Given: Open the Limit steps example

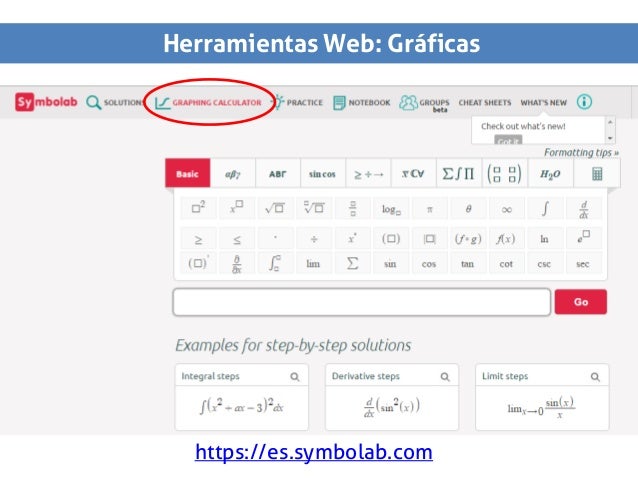Looking at the screenshot, I should (x=542, y=397).
